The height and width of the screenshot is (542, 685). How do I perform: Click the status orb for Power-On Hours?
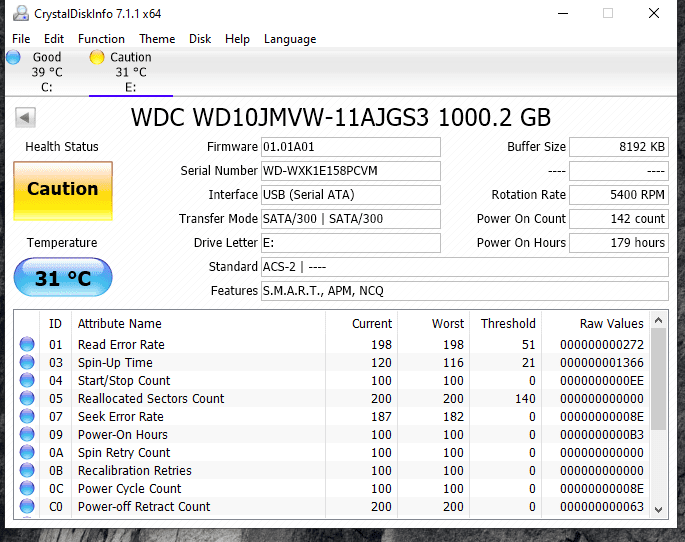pos(27,434)
